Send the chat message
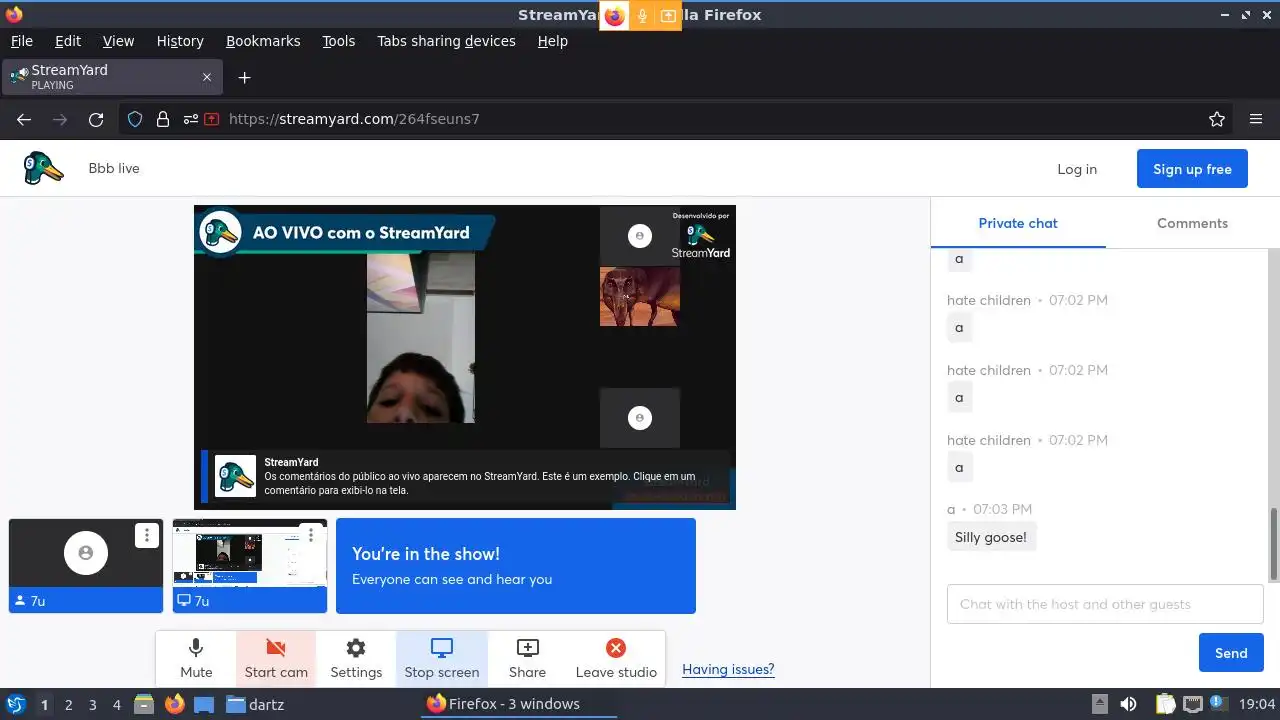This screenshot has width=1280, height=720. (x=1231, y=653)
